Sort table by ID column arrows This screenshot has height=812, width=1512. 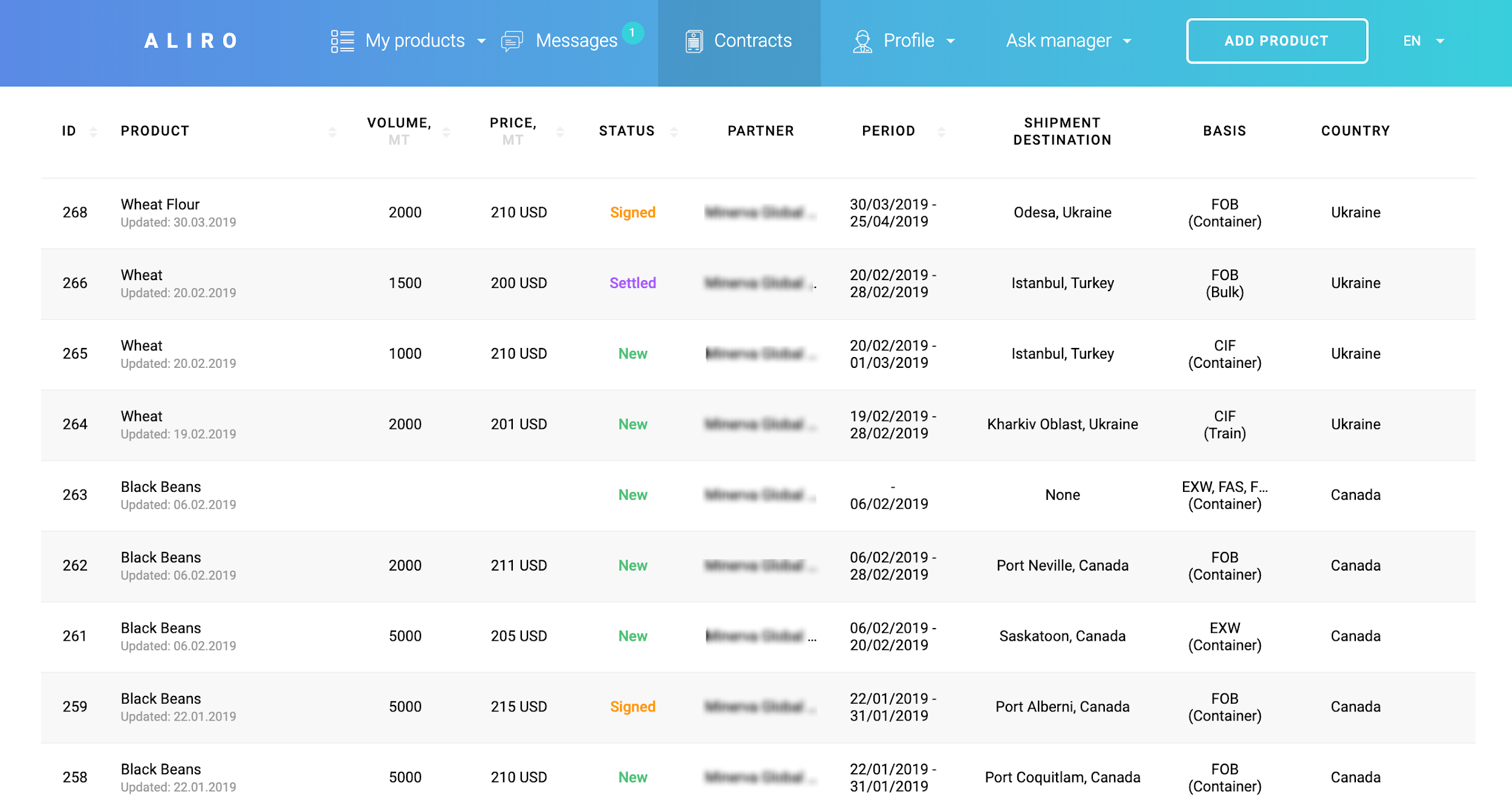coord(93,131)
